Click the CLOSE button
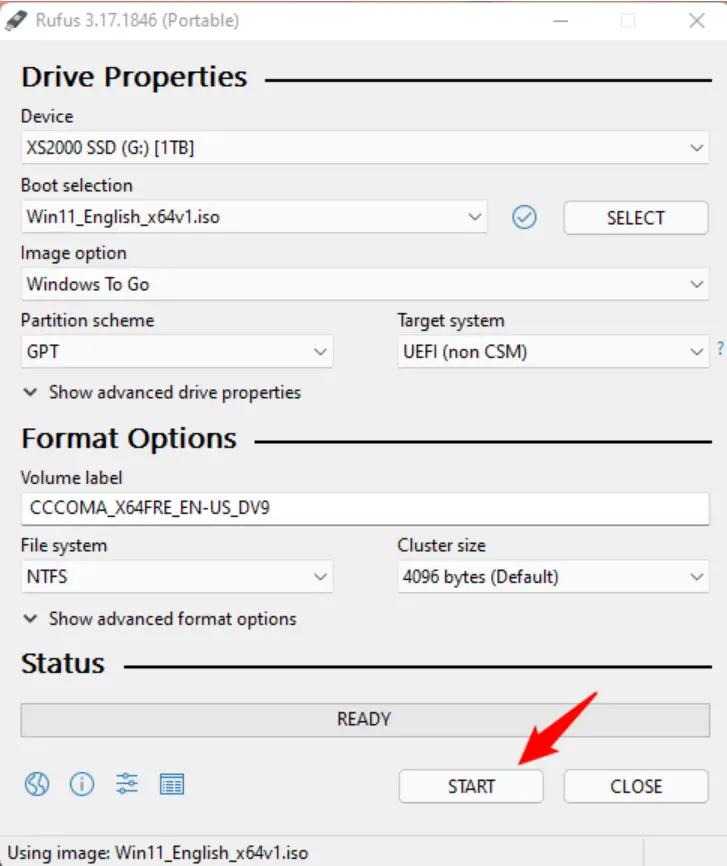The image size is (727, 866). click(x=636, y=786)
